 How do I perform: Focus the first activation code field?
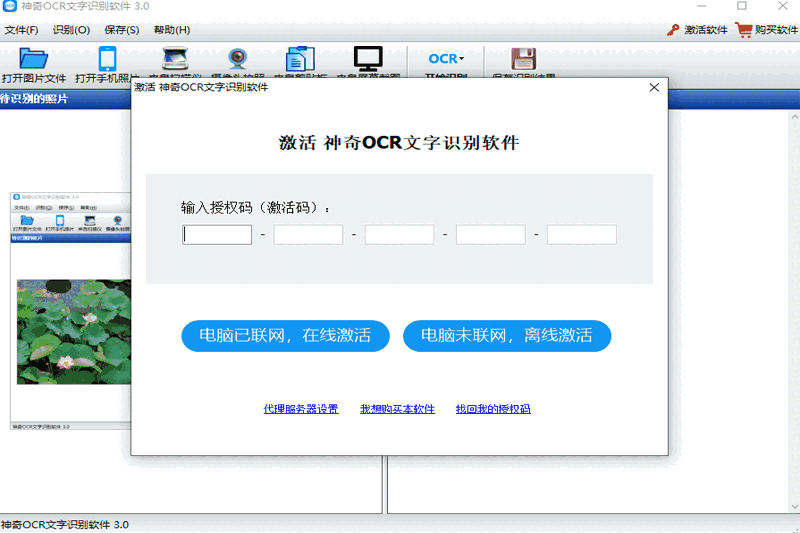tap(217, 235)
